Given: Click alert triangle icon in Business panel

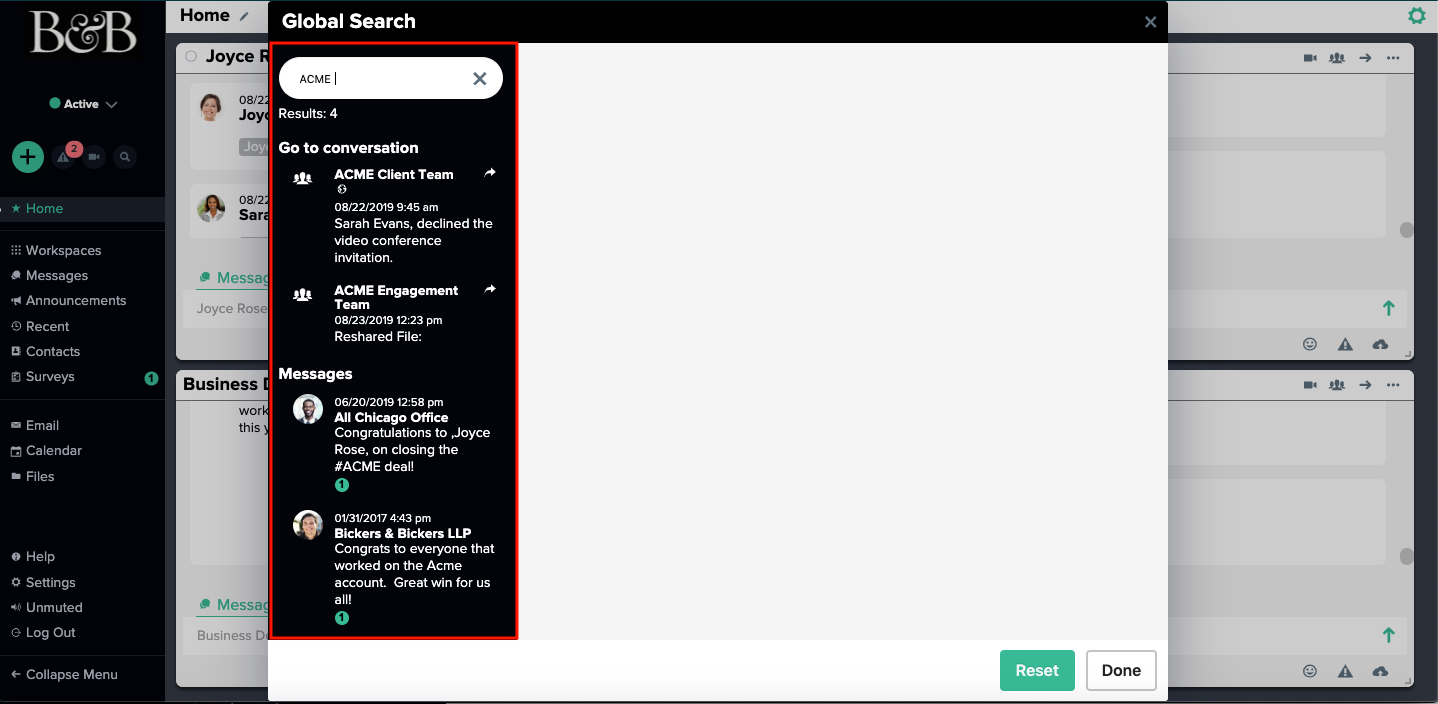Looking at the screenshot, I should pyautogui.click(x=1345, y=671).
